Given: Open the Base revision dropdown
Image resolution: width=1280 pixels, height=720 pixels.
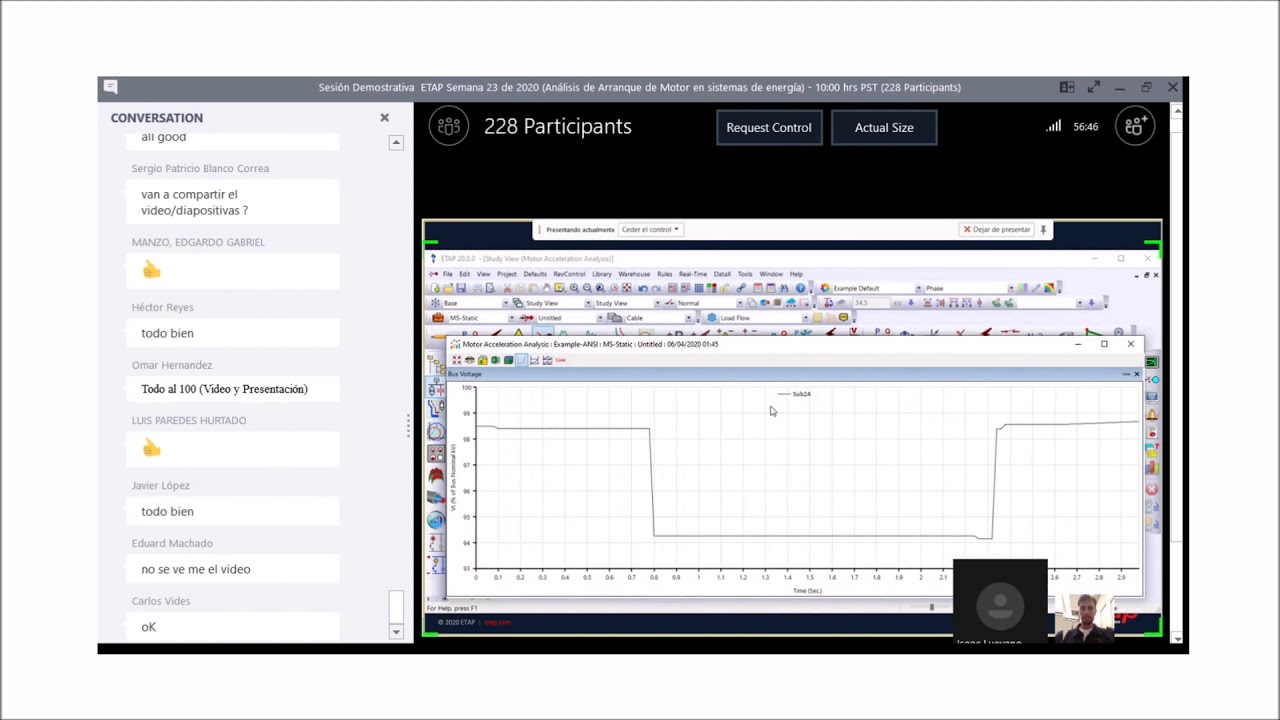Looking at the screenshot, I should click(x=506, y=303).
